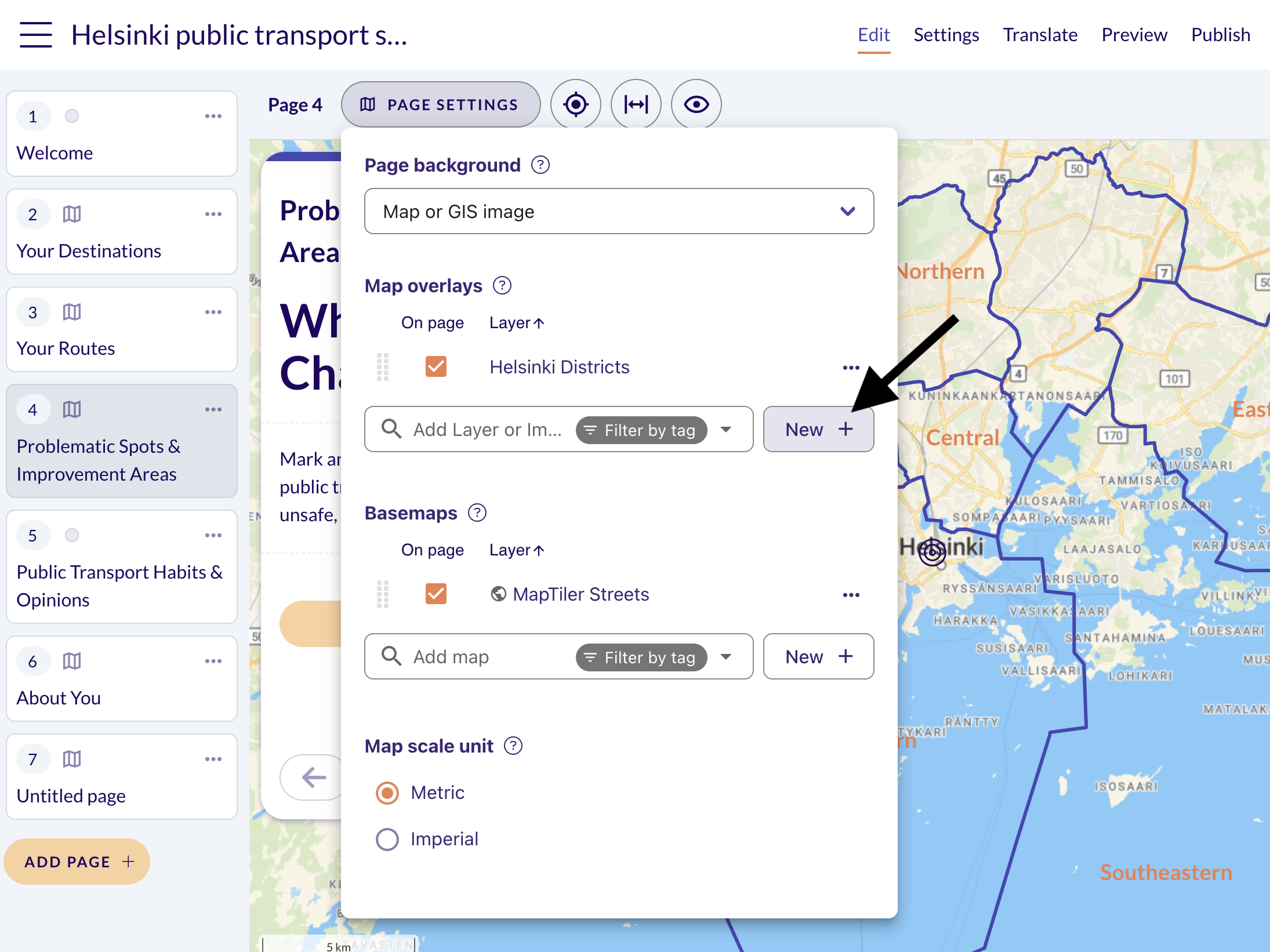
Task: Click the fit width arrows icon
Action: point(636,104)
